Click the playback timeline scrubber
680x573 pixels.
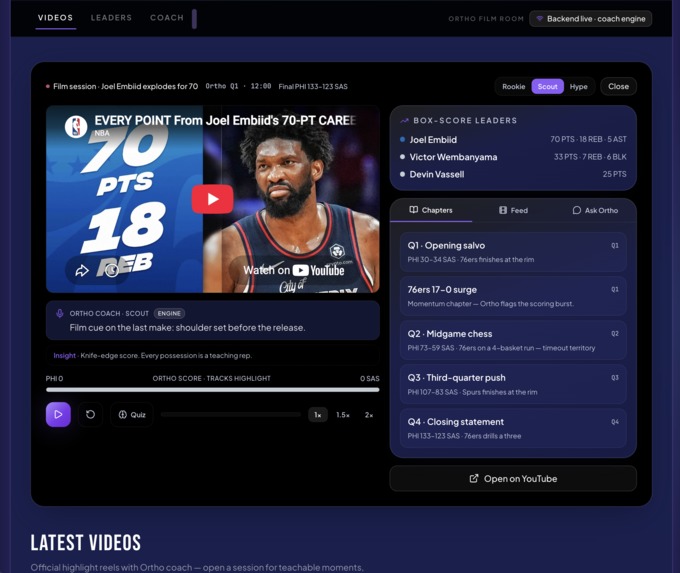[231, 415]
